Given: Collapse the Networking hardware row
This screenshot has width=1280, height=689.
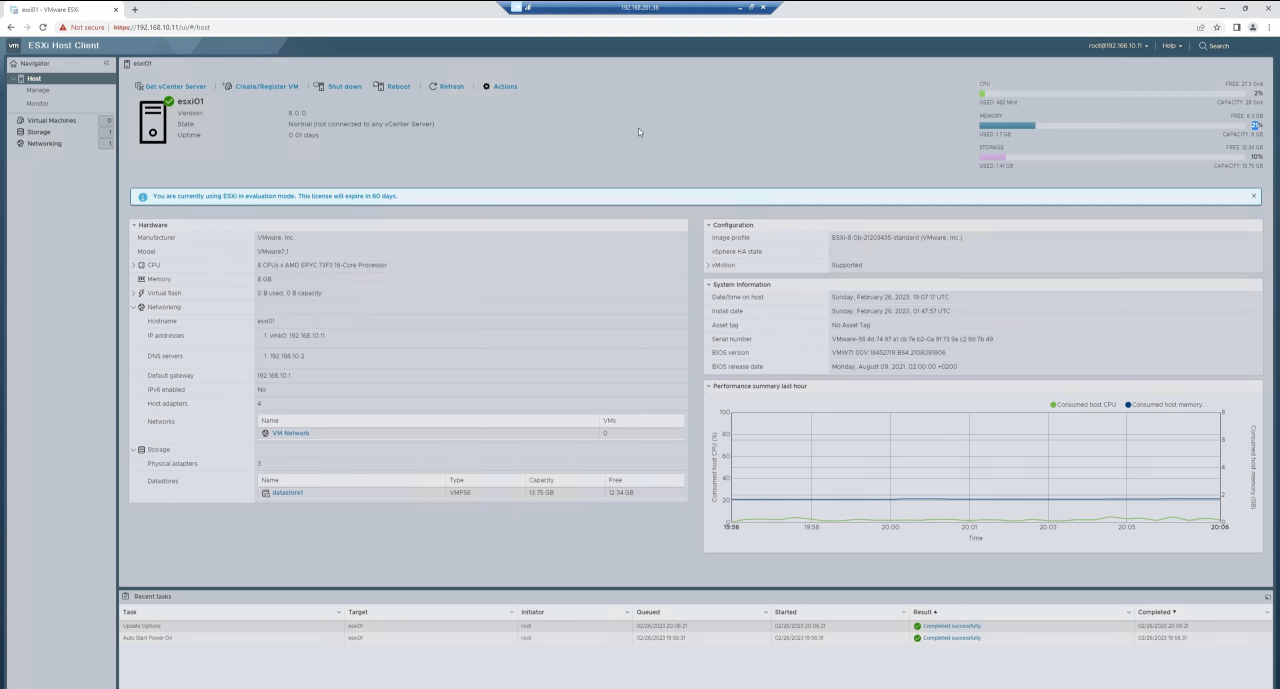Looking at the screenshot, I should click(x=134, y=307).
